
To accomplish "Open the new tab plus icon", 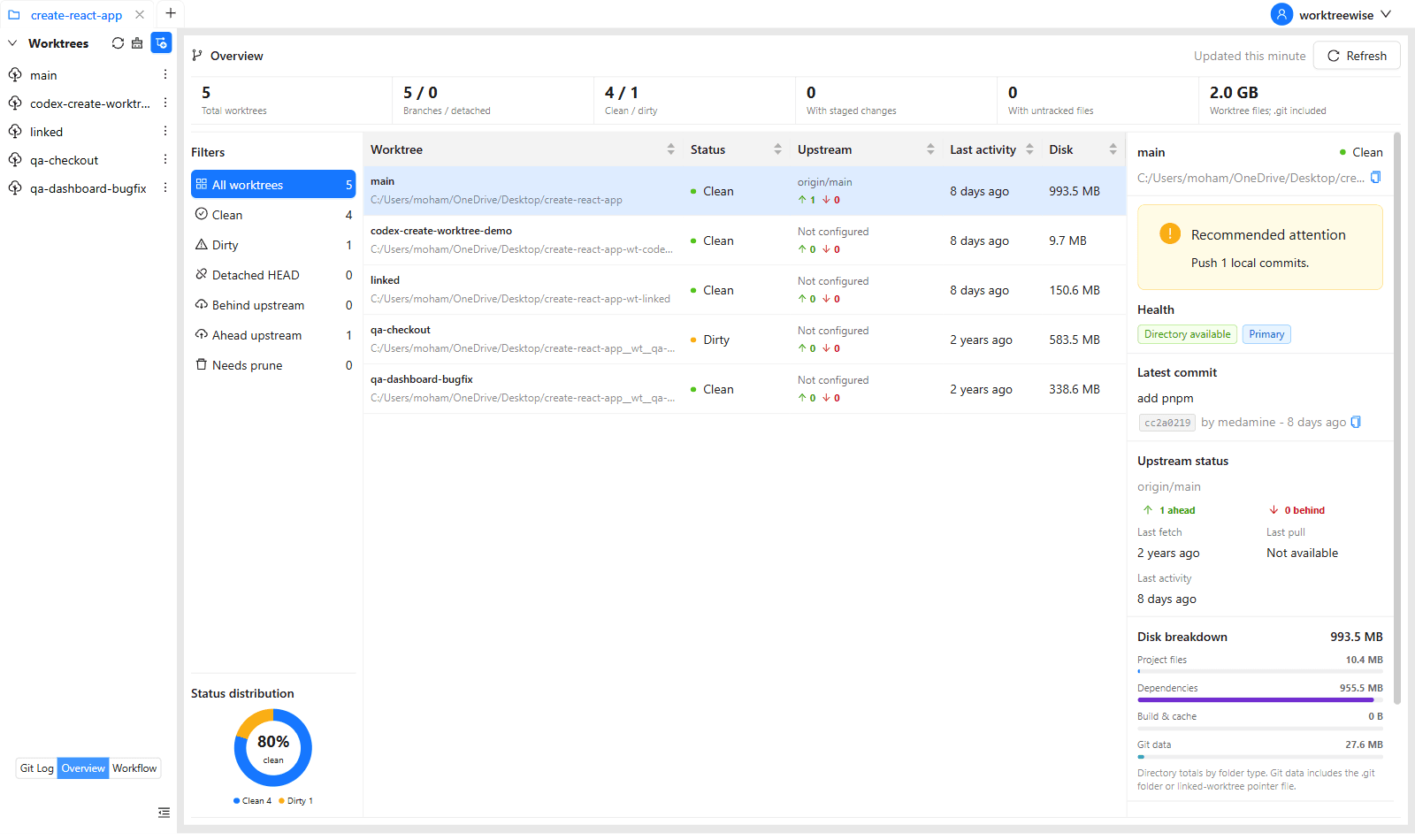I will (x=171, y=13).
